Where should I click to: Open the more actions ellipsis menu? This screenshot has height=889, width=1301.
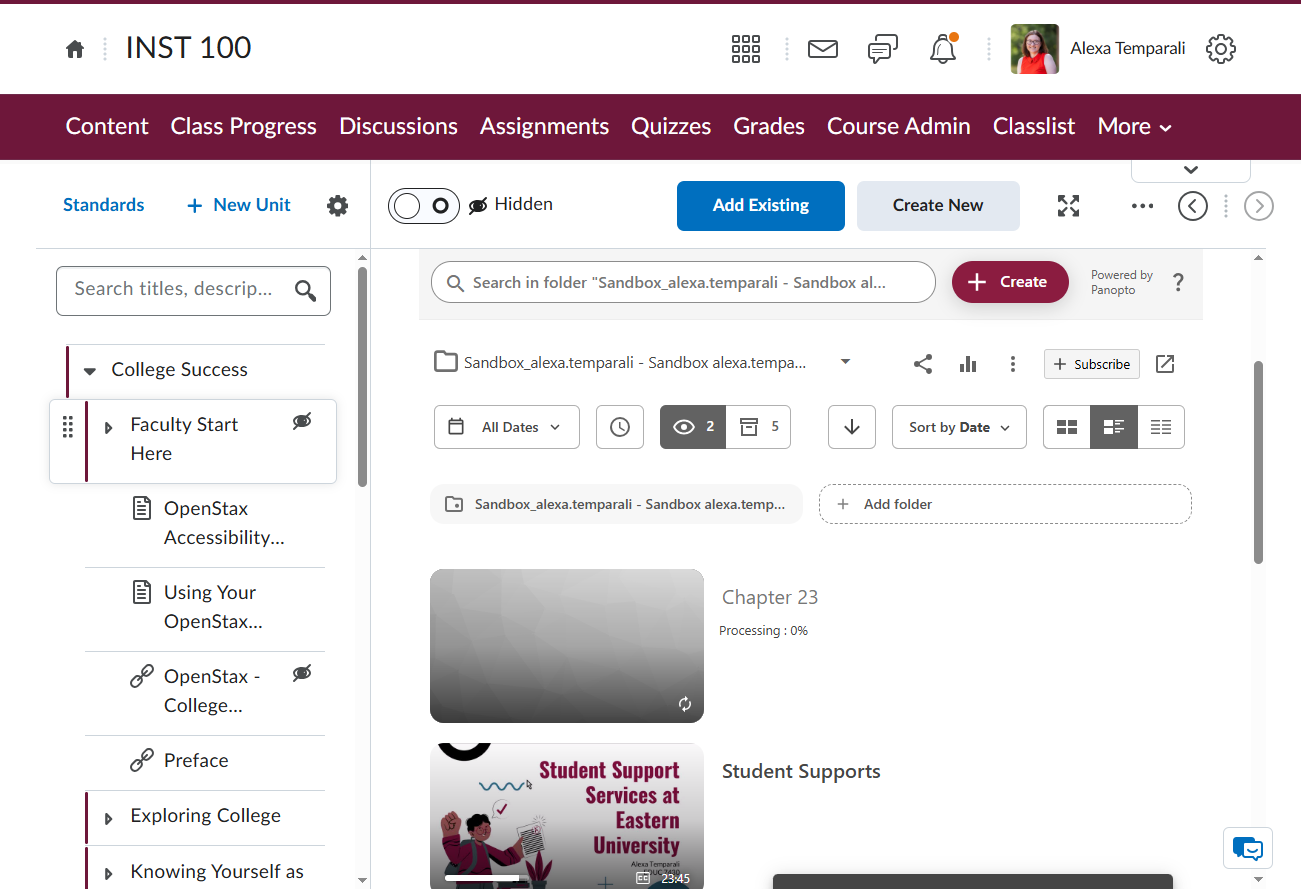pyautogui.click(x=1143, y=206)
